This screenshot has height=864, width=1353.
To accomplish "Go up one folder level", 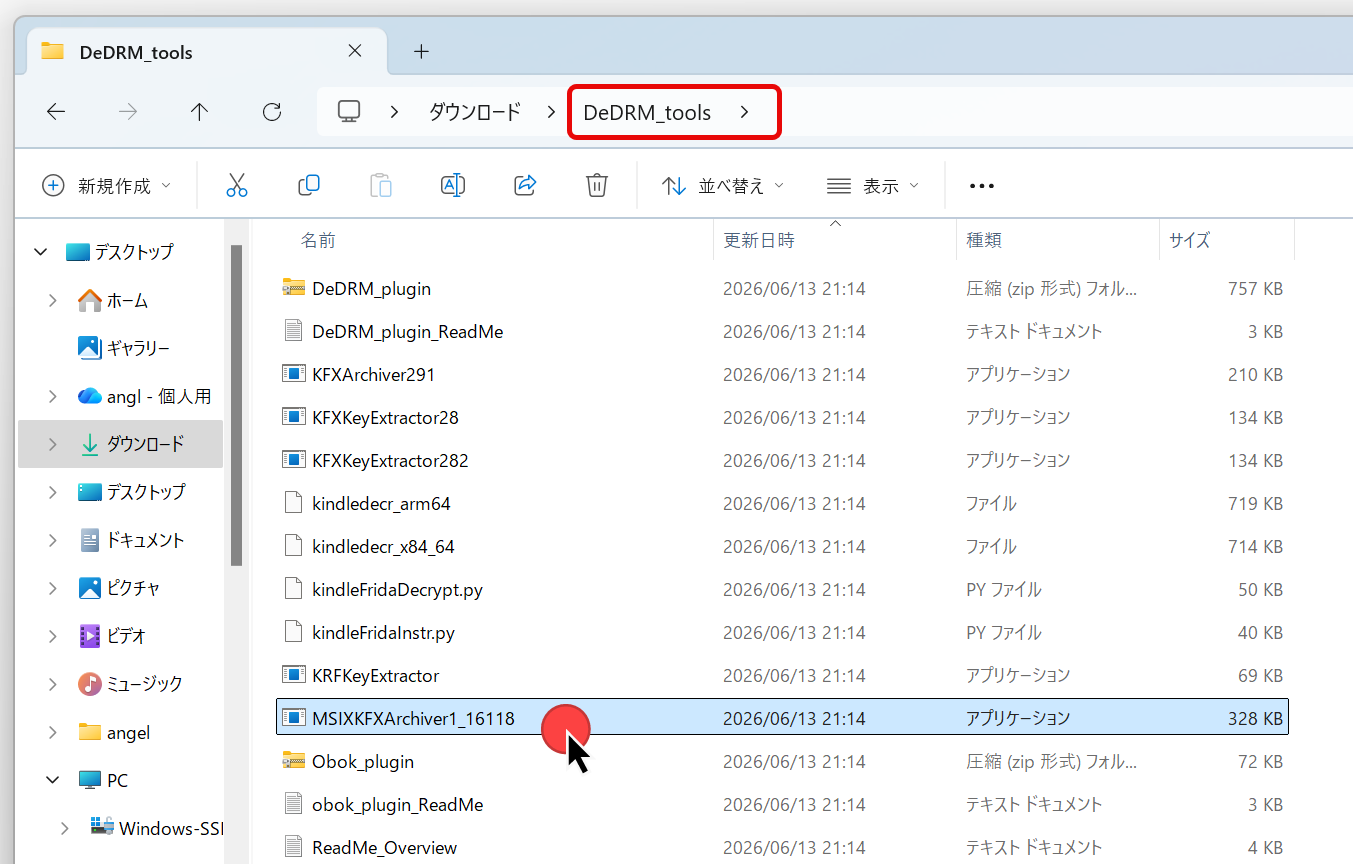I will click(x=200, y=112).
